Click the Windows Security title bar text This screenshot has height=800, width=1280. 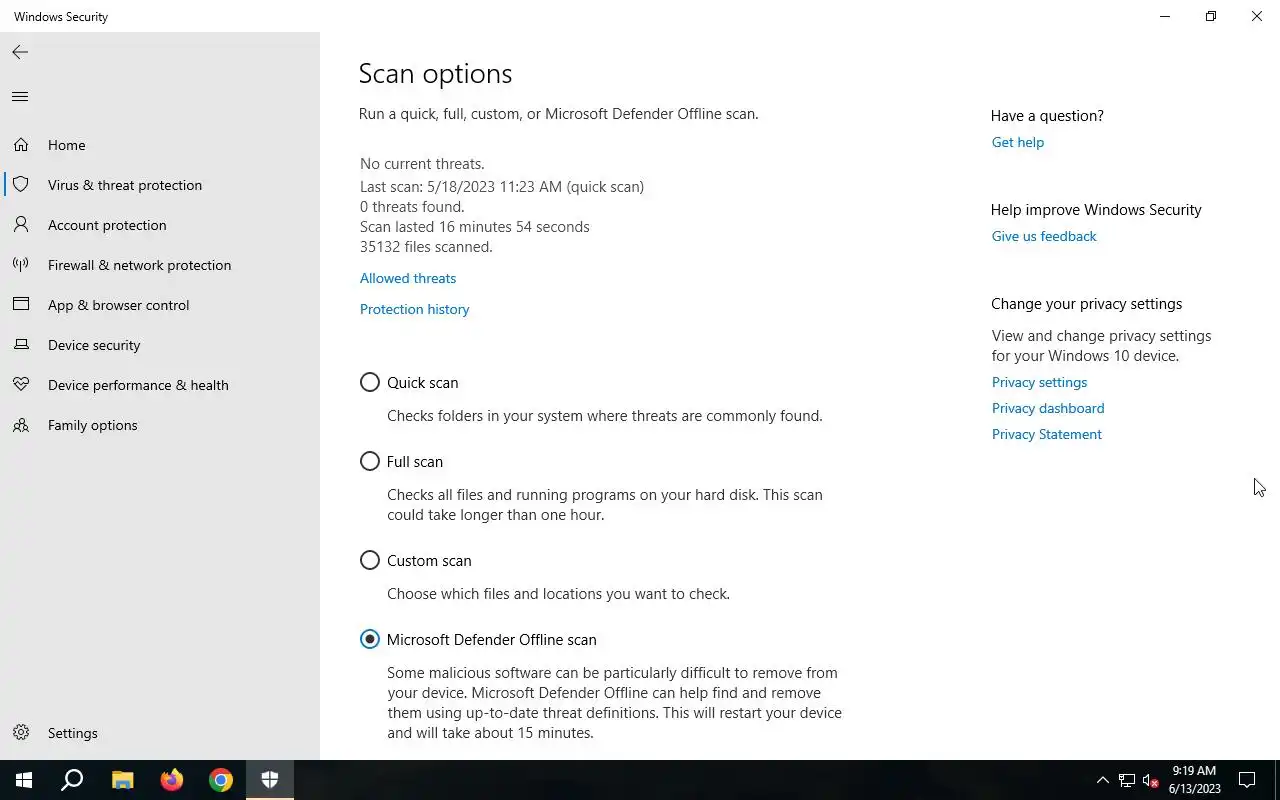point(61,17)
